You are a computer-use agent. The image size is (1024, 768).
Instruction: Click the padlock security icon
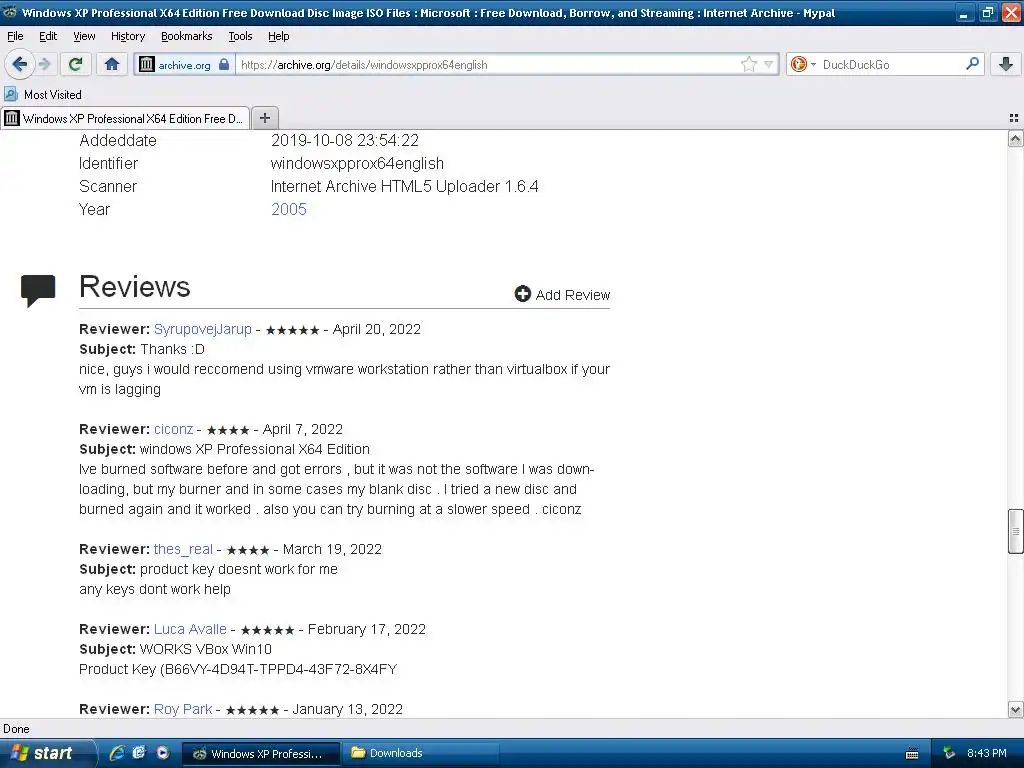224,64
